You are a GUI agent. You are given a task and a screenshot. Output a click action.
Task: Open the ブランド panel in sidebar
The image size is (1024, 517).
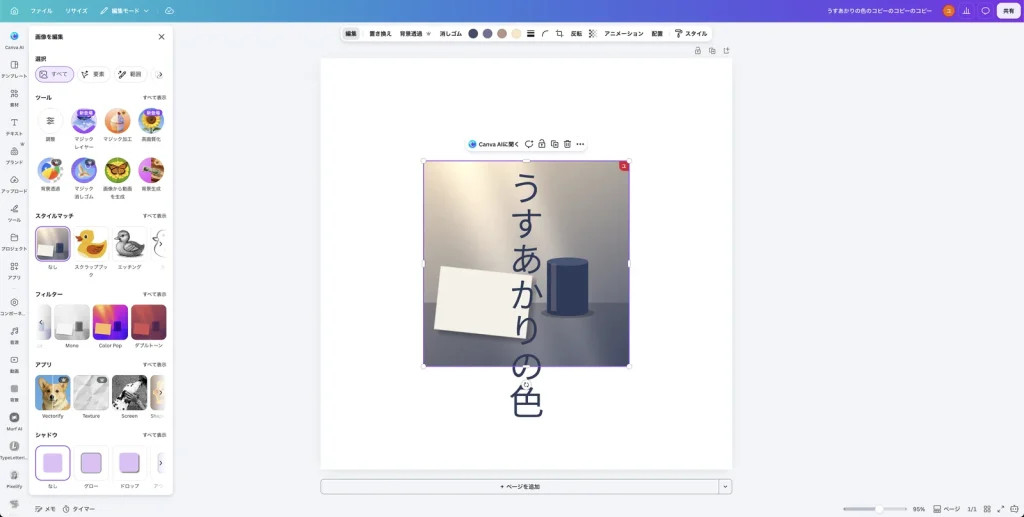(x=14, y=155)
